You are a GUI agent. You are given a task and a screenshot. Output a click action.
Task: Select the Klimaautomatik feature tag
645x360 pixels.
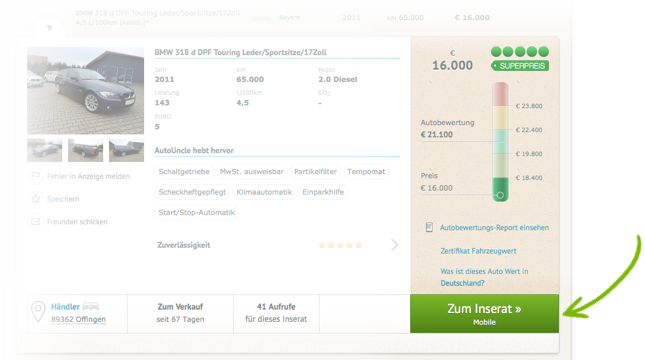pos(264,192)
